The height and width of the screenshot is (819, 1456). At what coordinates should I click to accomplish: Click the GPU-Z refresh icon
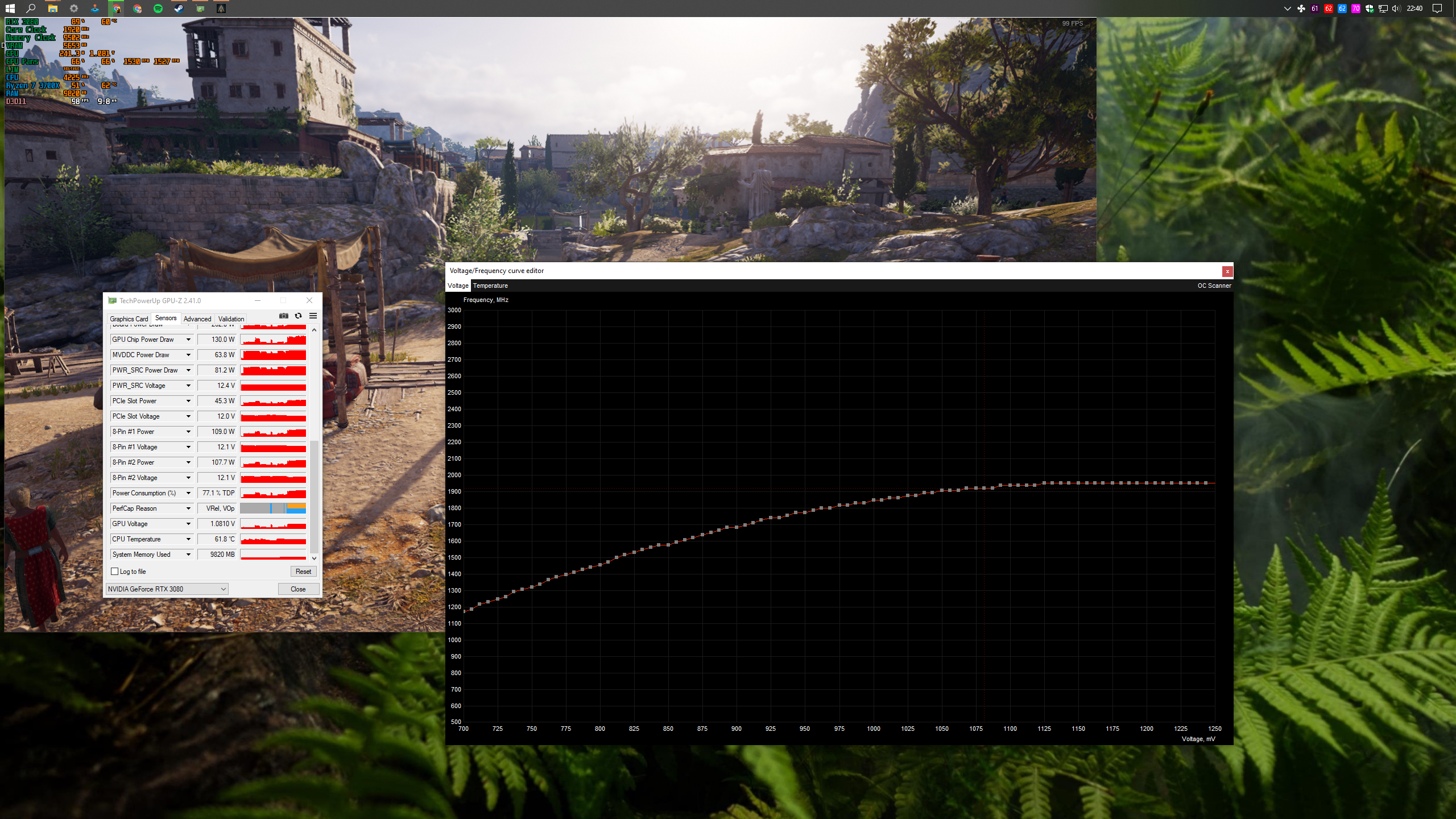point(298,316)
